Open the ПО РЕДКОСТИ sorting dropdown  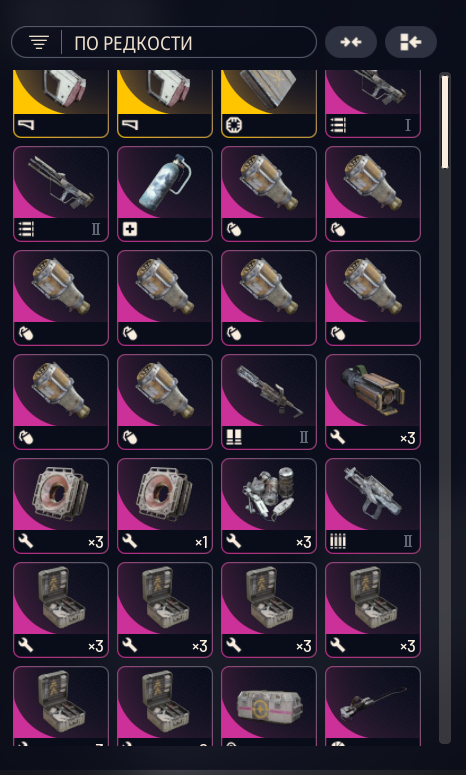[x=164, y=43]
